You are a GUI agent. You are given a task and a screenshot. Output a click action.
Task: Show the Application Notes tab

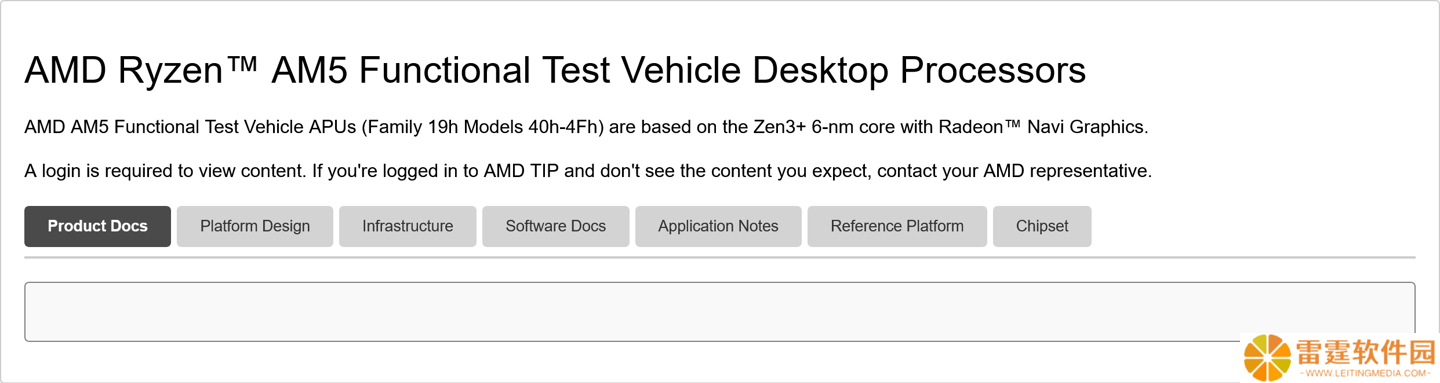point(718,226)
